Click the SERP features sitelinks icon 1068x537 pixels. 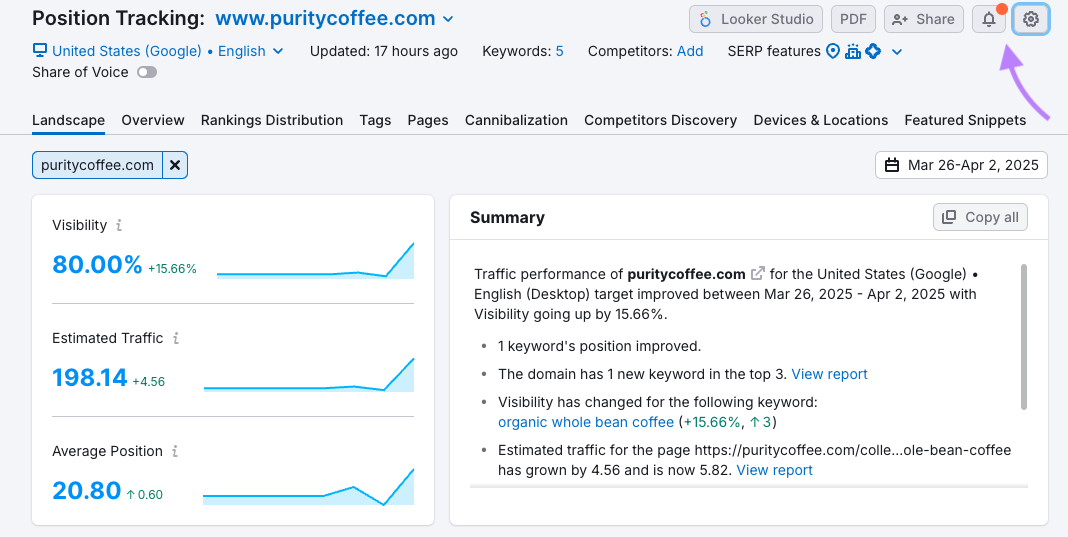[x=852, y=51]
